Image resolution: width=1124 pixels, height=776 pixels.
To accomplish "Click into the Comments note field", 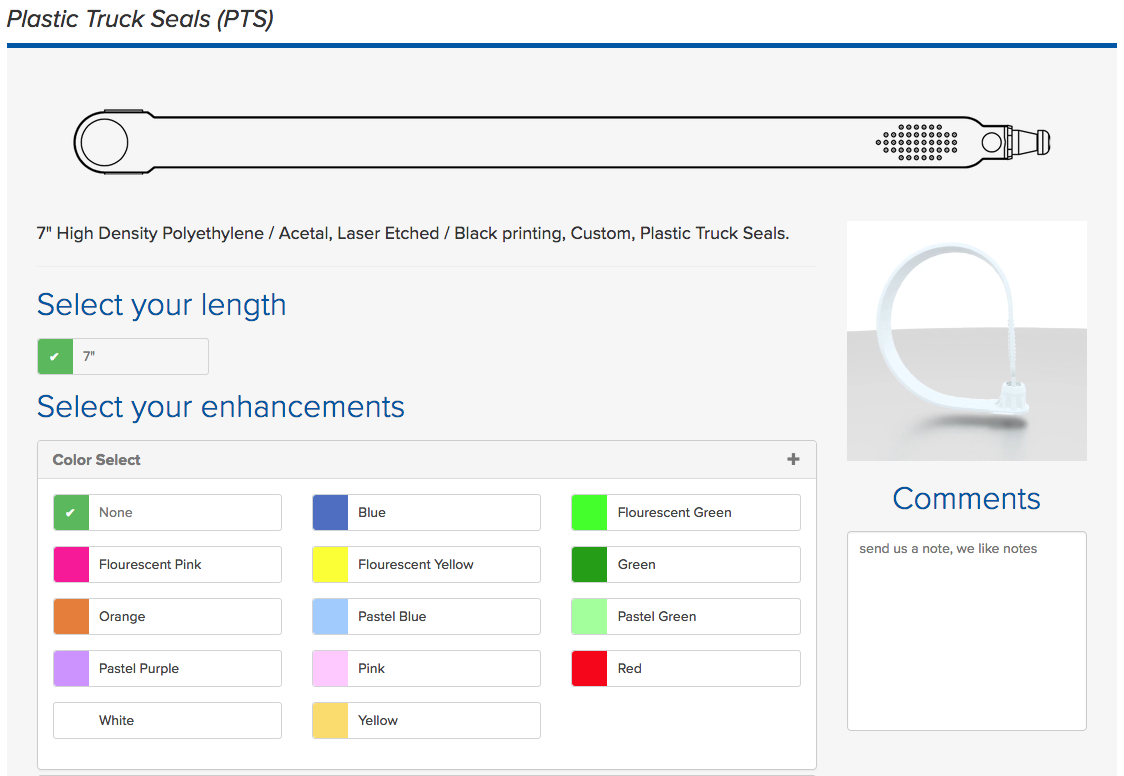I will point(967,631).
